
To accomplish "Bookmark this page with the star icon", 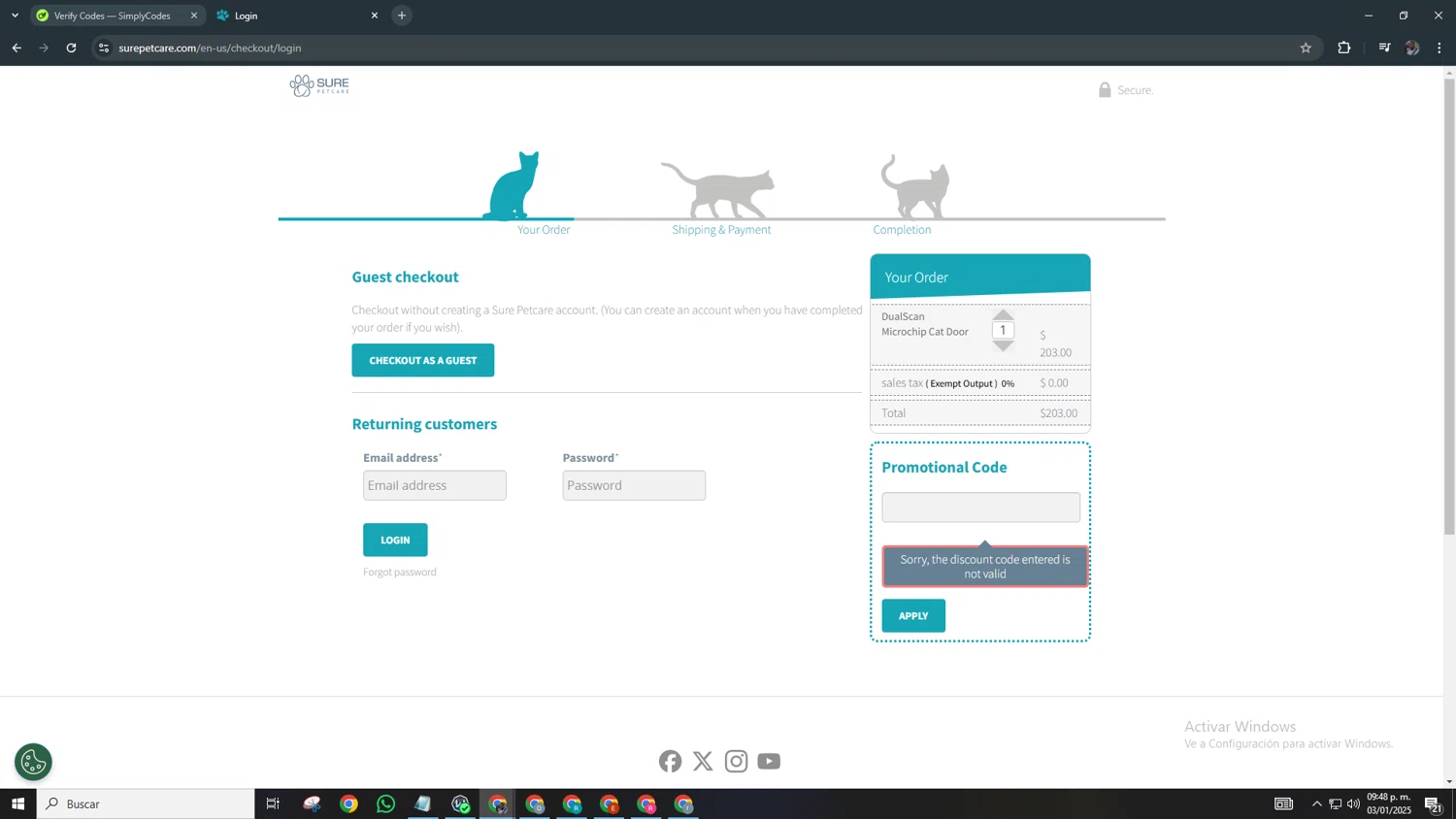I will 1306,48.
